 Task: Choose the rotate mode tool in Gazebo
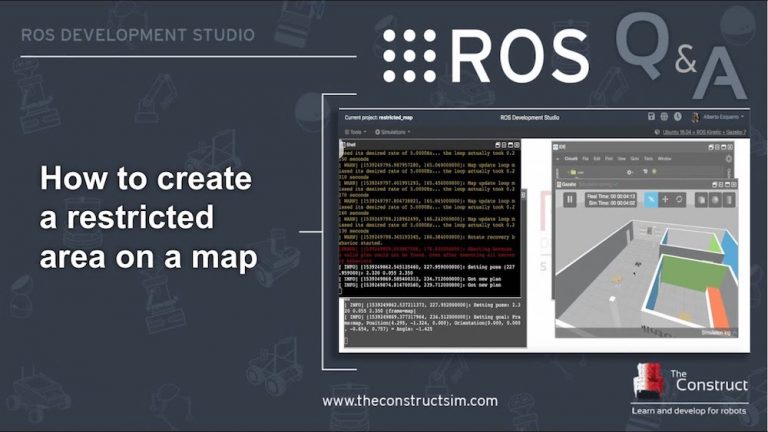coord(679,199)
